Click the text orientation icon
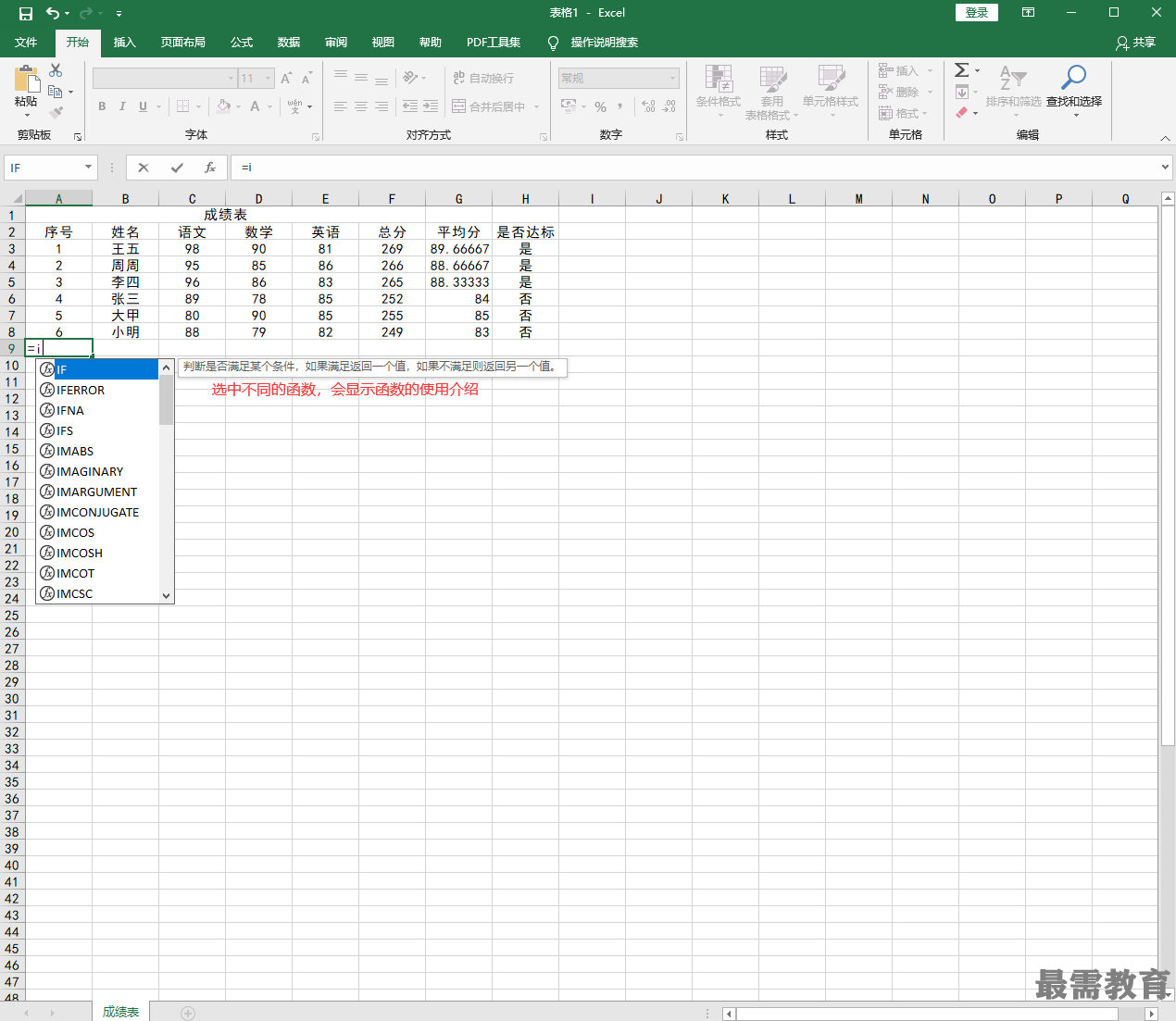 click(x=410, y=78)
